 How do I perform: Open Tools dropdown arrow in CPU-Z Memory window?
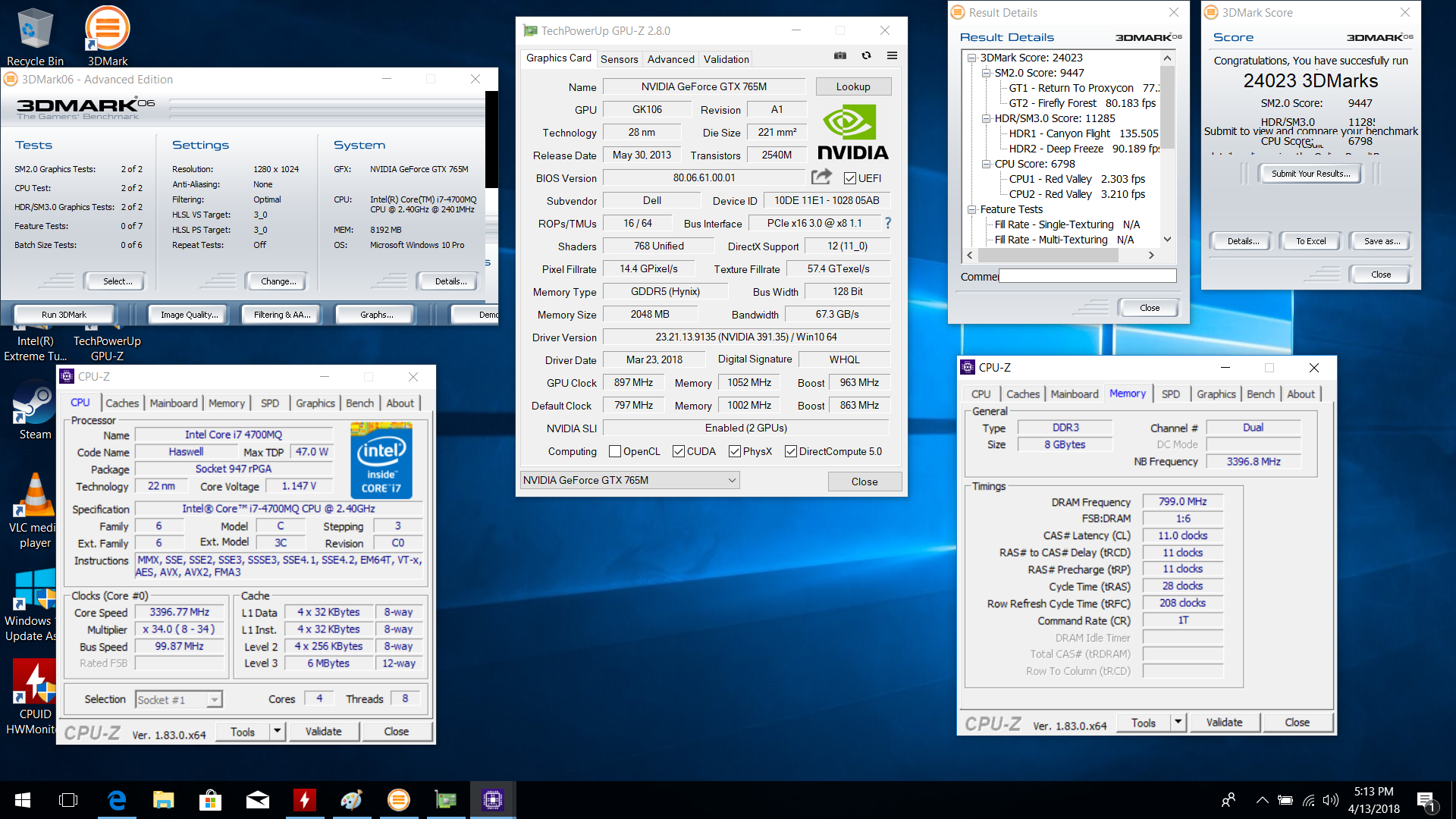click(x=1178, y=722)
